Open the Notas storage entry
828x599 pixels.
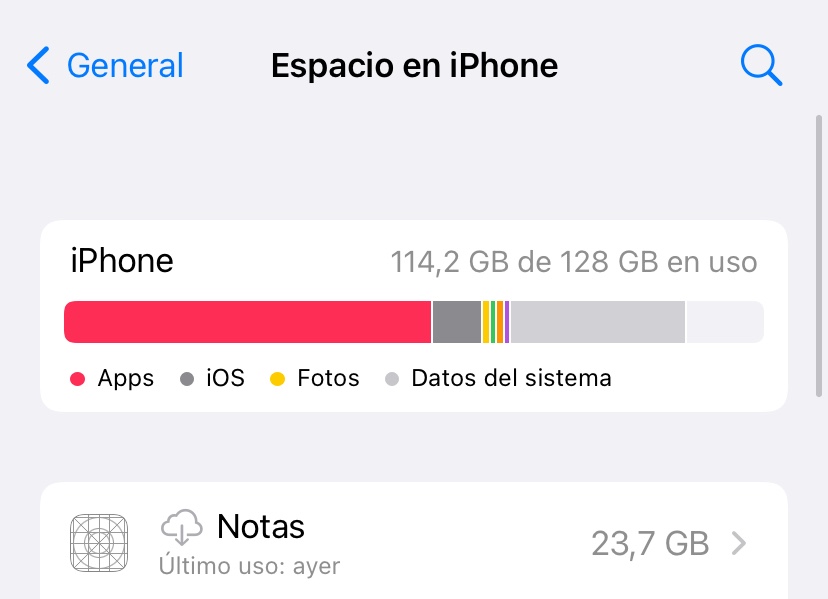(x=414, y=542)
